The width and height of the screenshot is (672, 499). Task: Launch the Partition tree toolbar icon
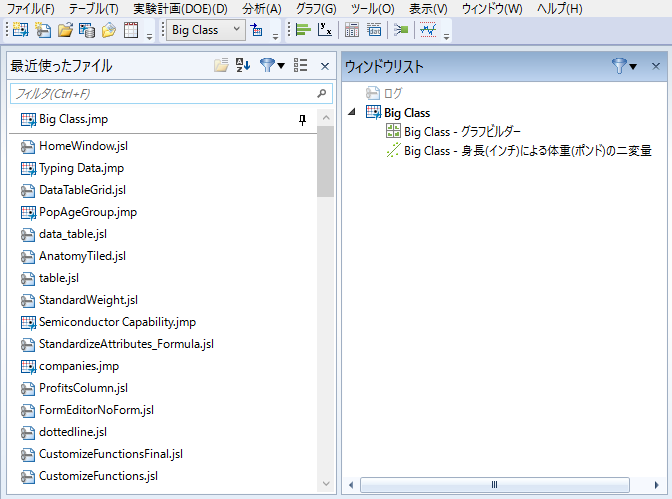click(x=401, y=30)
